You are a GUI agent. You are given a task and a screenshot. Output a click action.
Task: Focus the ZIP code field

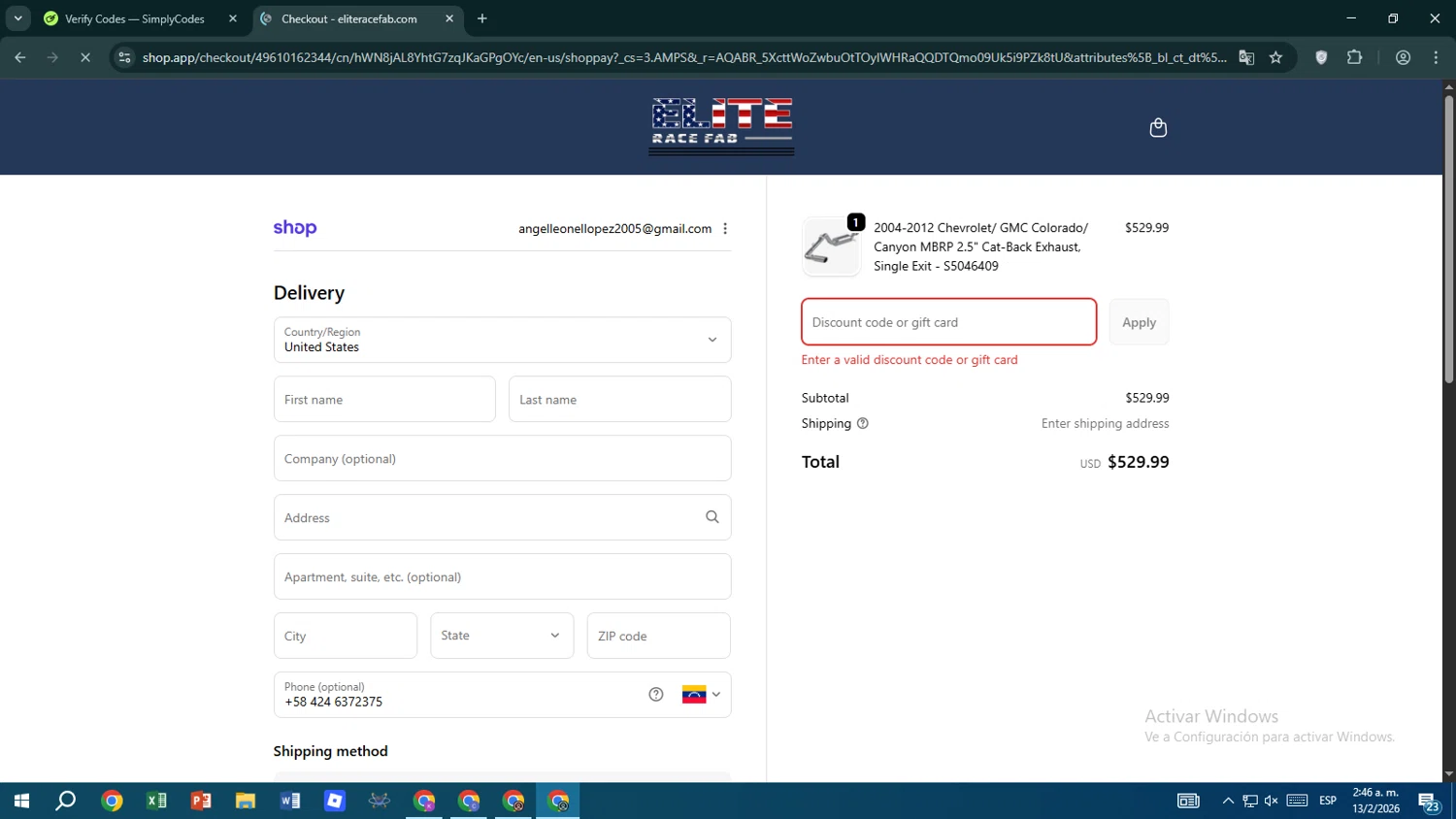point(659,636)
